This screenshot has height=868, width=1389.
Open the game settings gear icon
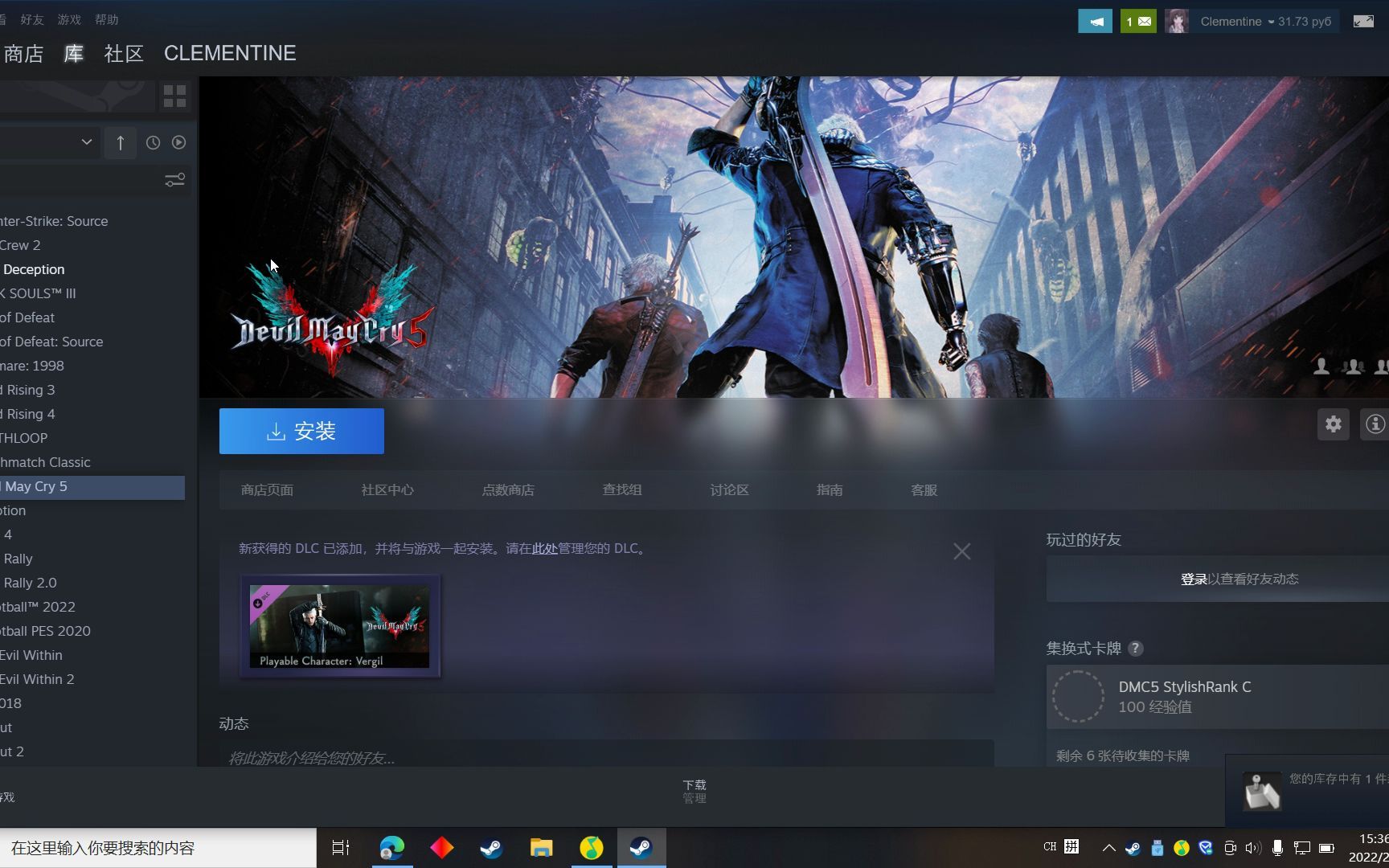(1334, 424)
